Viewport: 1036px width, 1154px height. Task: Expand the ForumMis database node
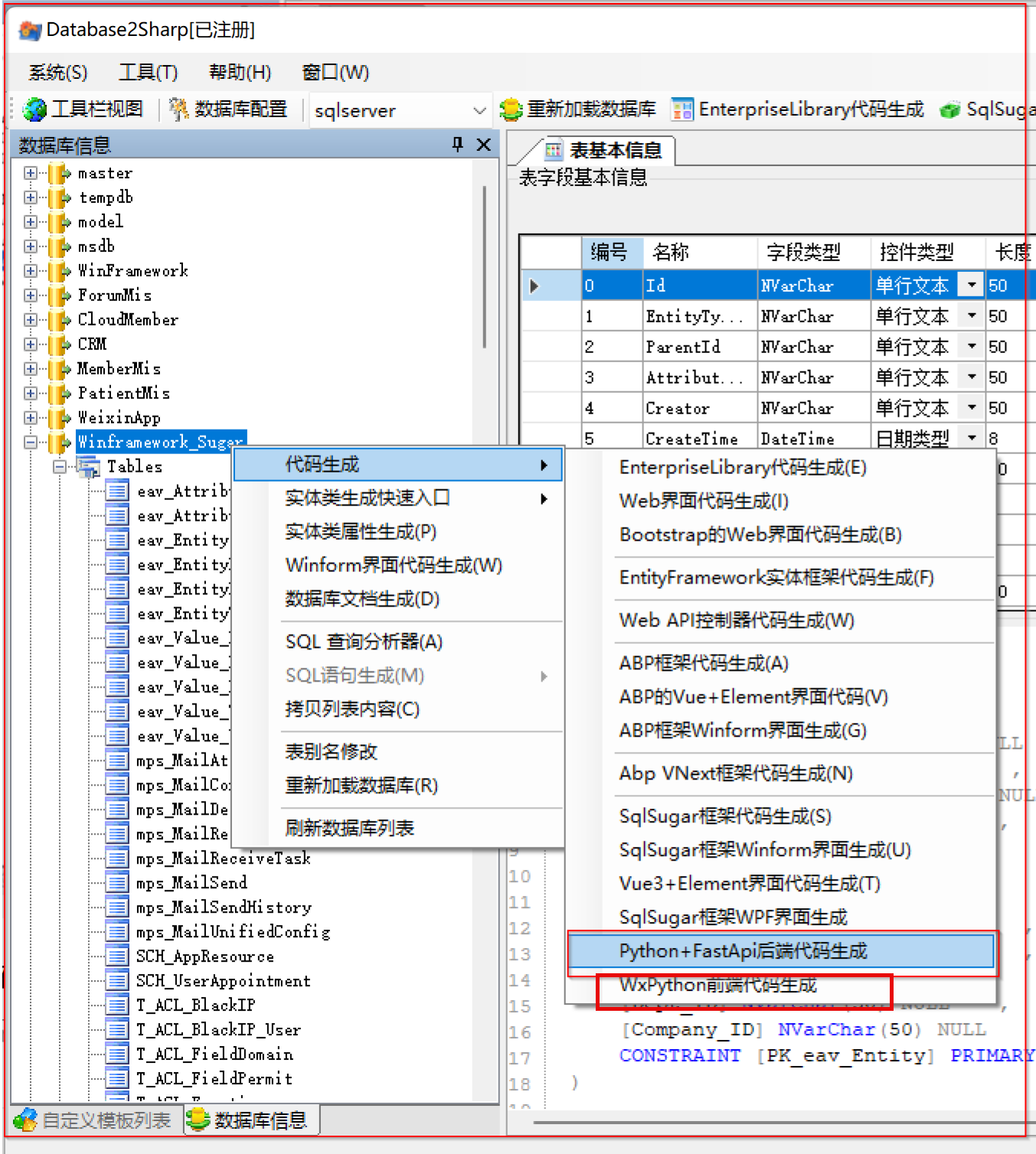pos(31,296)
